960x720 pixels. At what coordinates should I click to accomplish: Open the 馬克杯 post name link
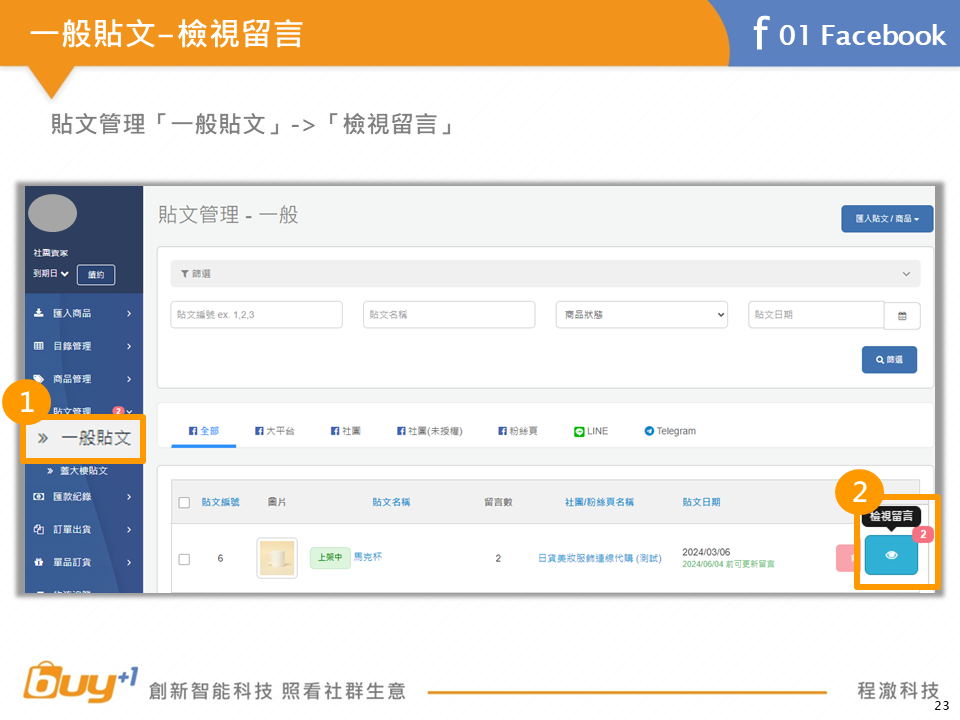(367, 557)
